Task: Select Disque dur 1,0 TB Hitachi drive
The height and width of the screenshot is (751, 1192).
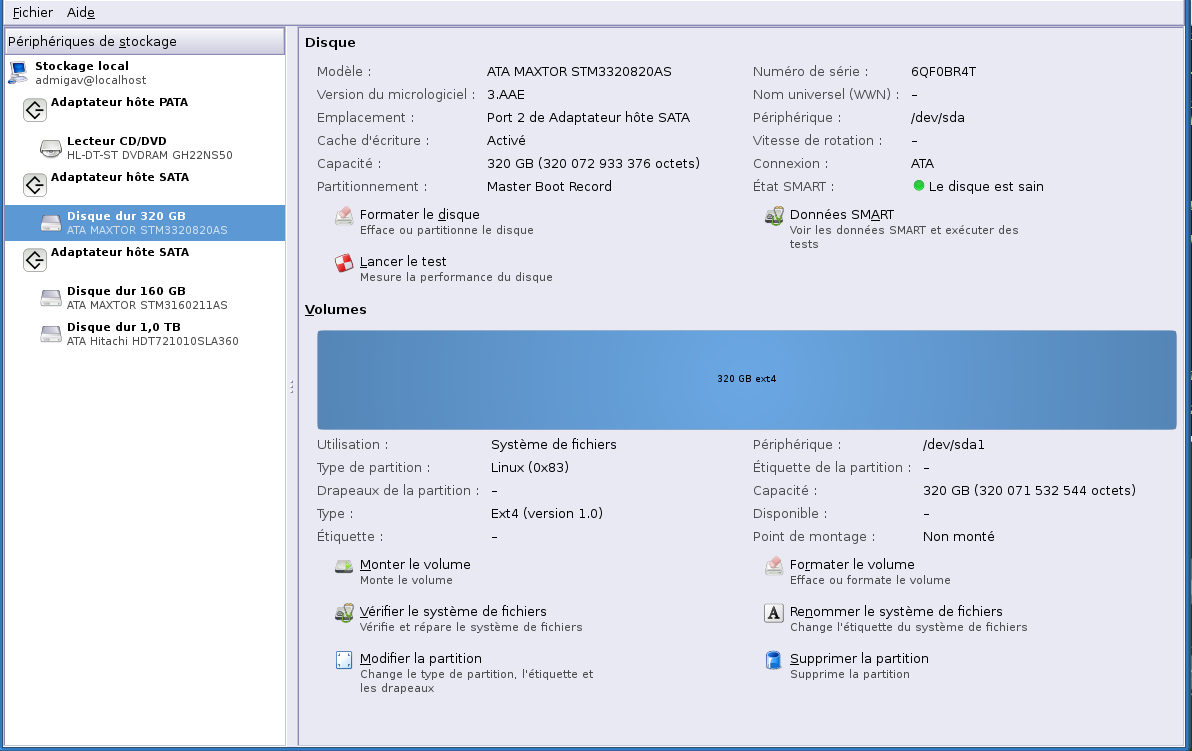Action: 126,333
